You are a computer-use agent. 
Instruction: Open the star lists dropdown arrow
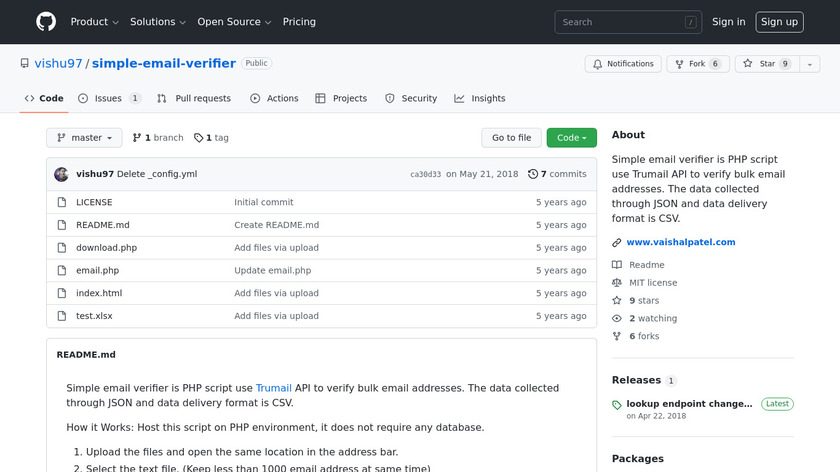(x=809, y=64)
